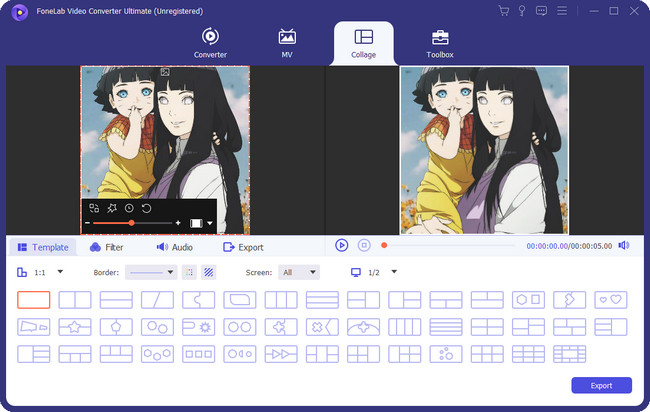The height and width of the screenshot is (412, 650).
Task: Select the four vertical columns template
Action: click(x=405, y=327)
